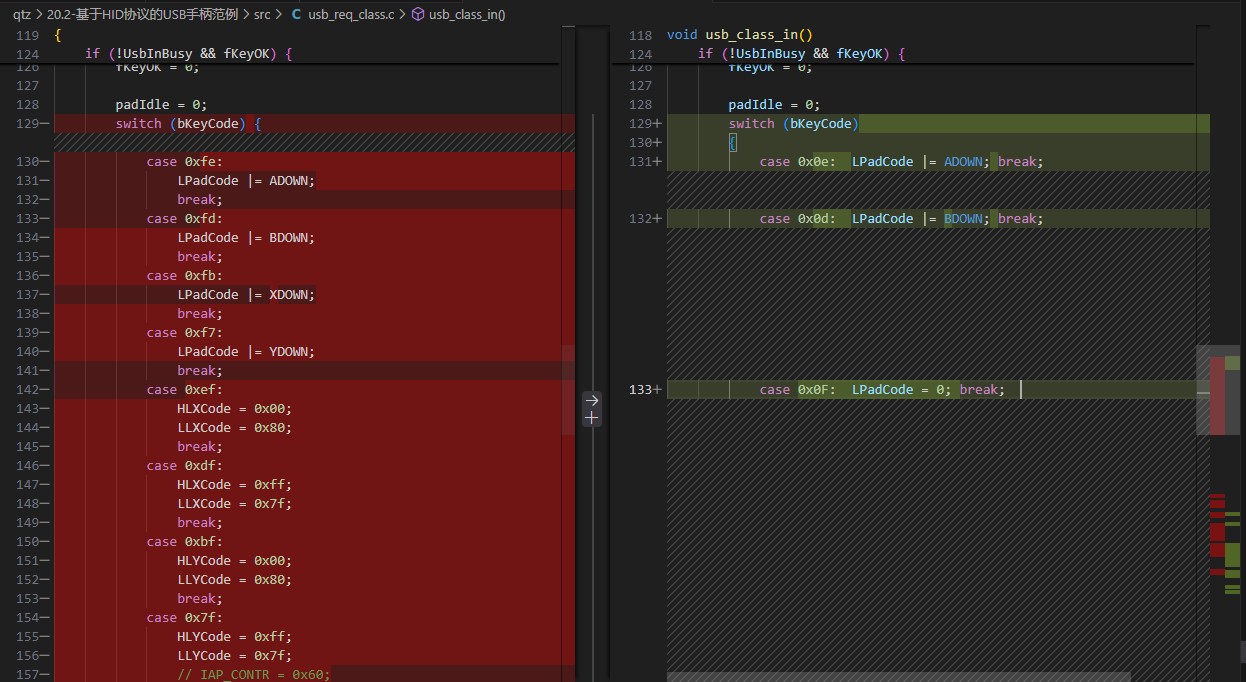Viewport: 1246px width, 682px height.
Task: Click on case 0xef: in the left pane
Action: point(185,390)
